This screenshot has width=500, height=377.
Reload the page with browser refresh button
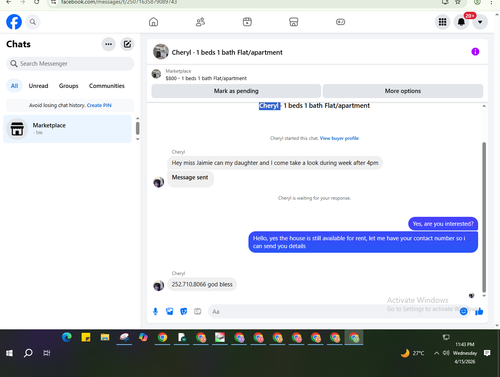[37, 2]
